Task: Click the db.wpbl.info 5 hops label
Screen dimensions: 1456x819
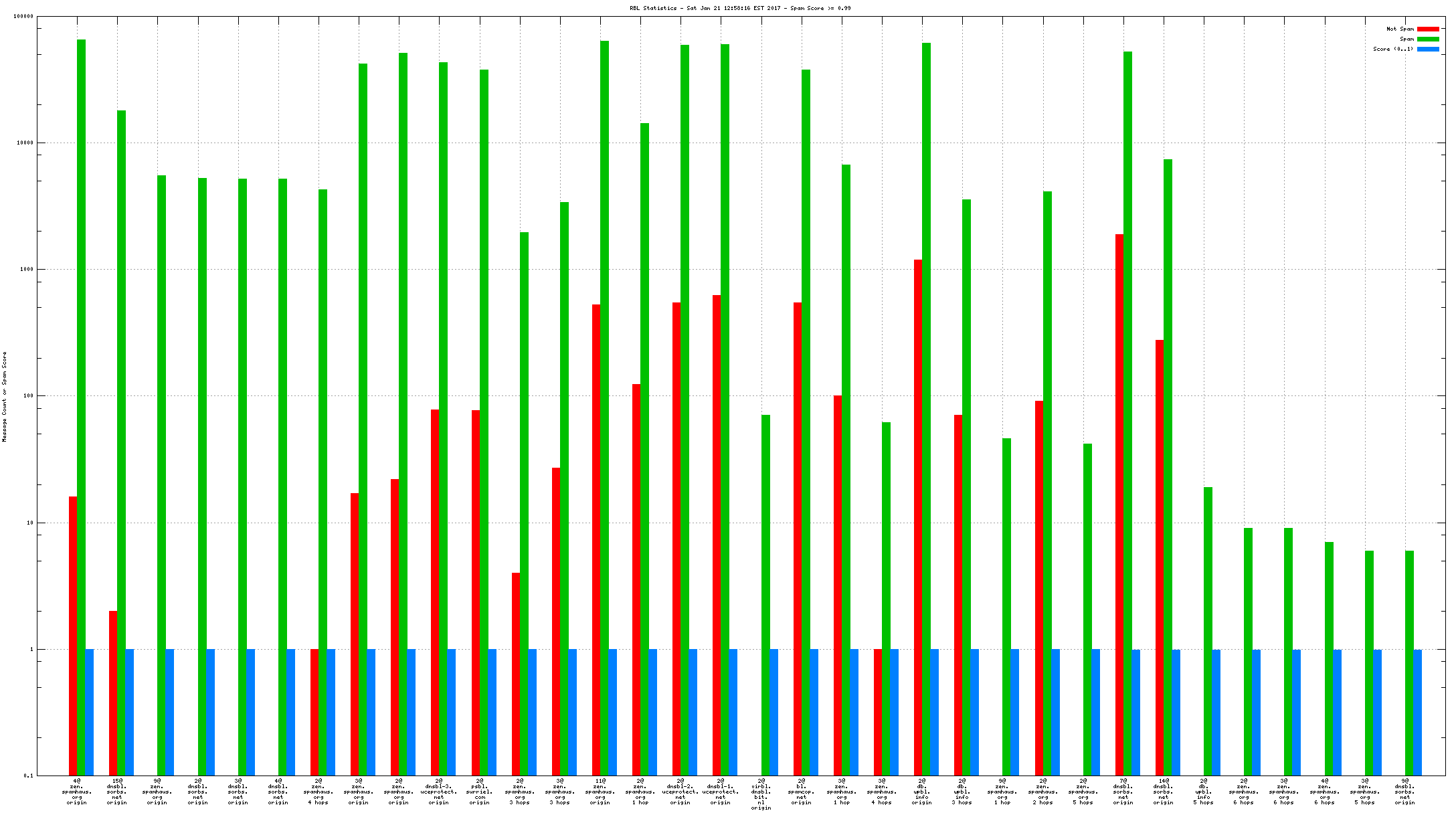Action: pyautogui.click(x=1203, y=792)
